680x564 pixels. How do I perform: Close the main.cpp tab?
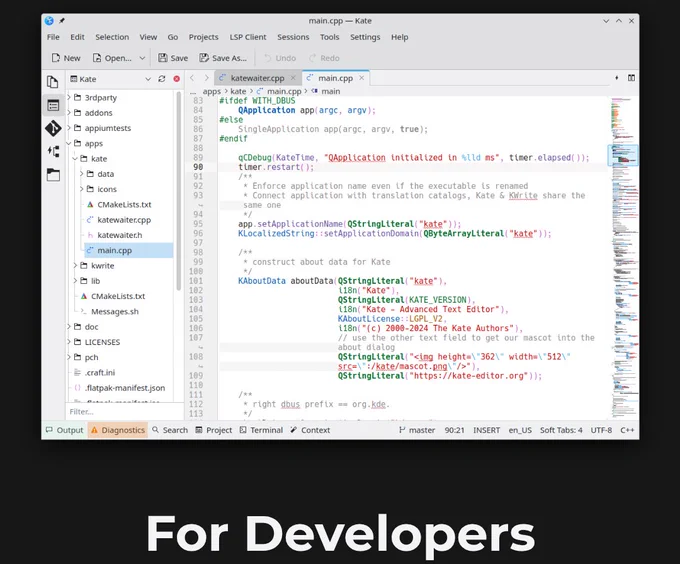[361, 78]
